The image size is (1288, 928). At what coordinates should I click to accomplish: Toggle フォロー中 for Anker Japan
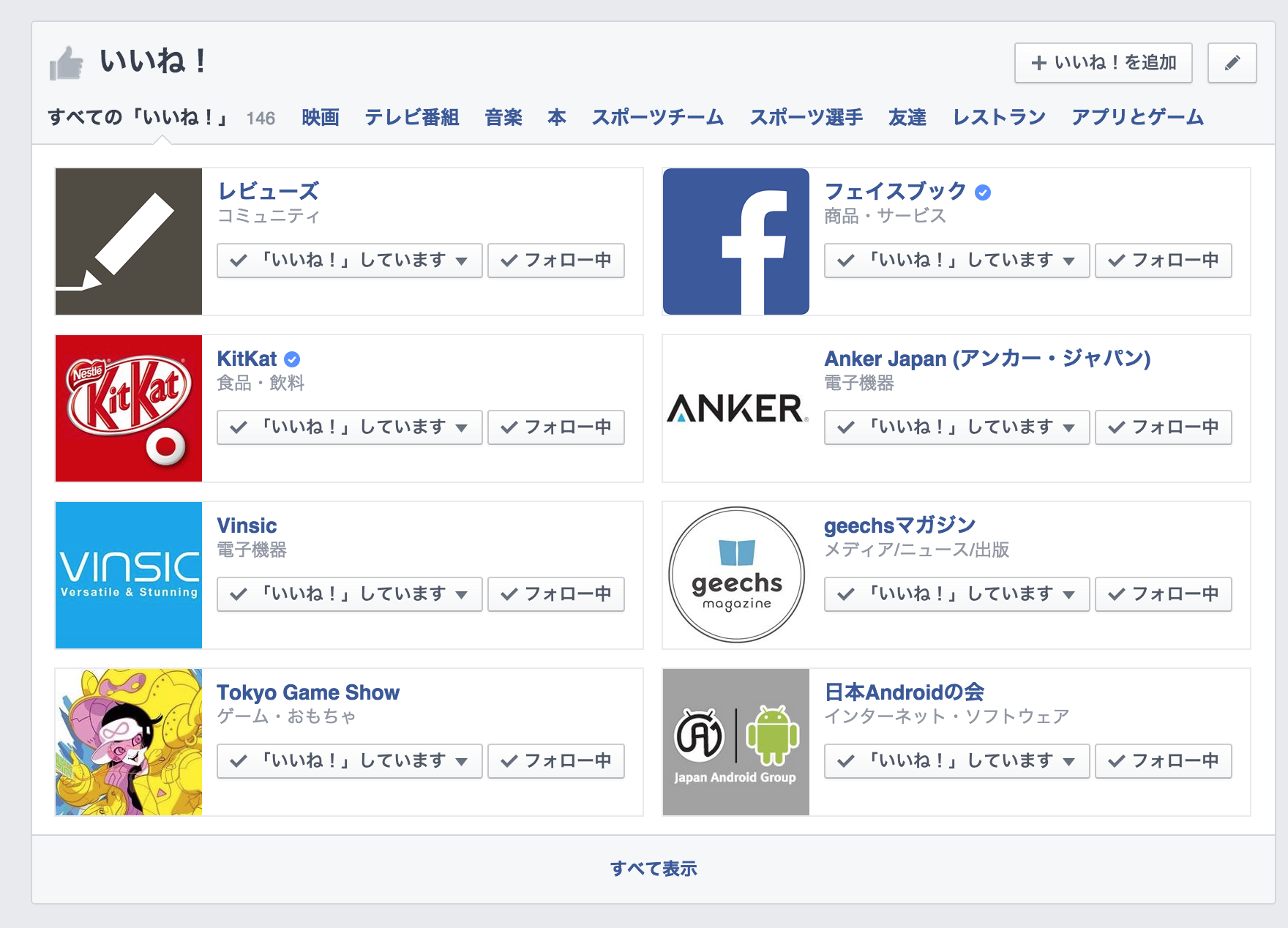pos(1164,427)
